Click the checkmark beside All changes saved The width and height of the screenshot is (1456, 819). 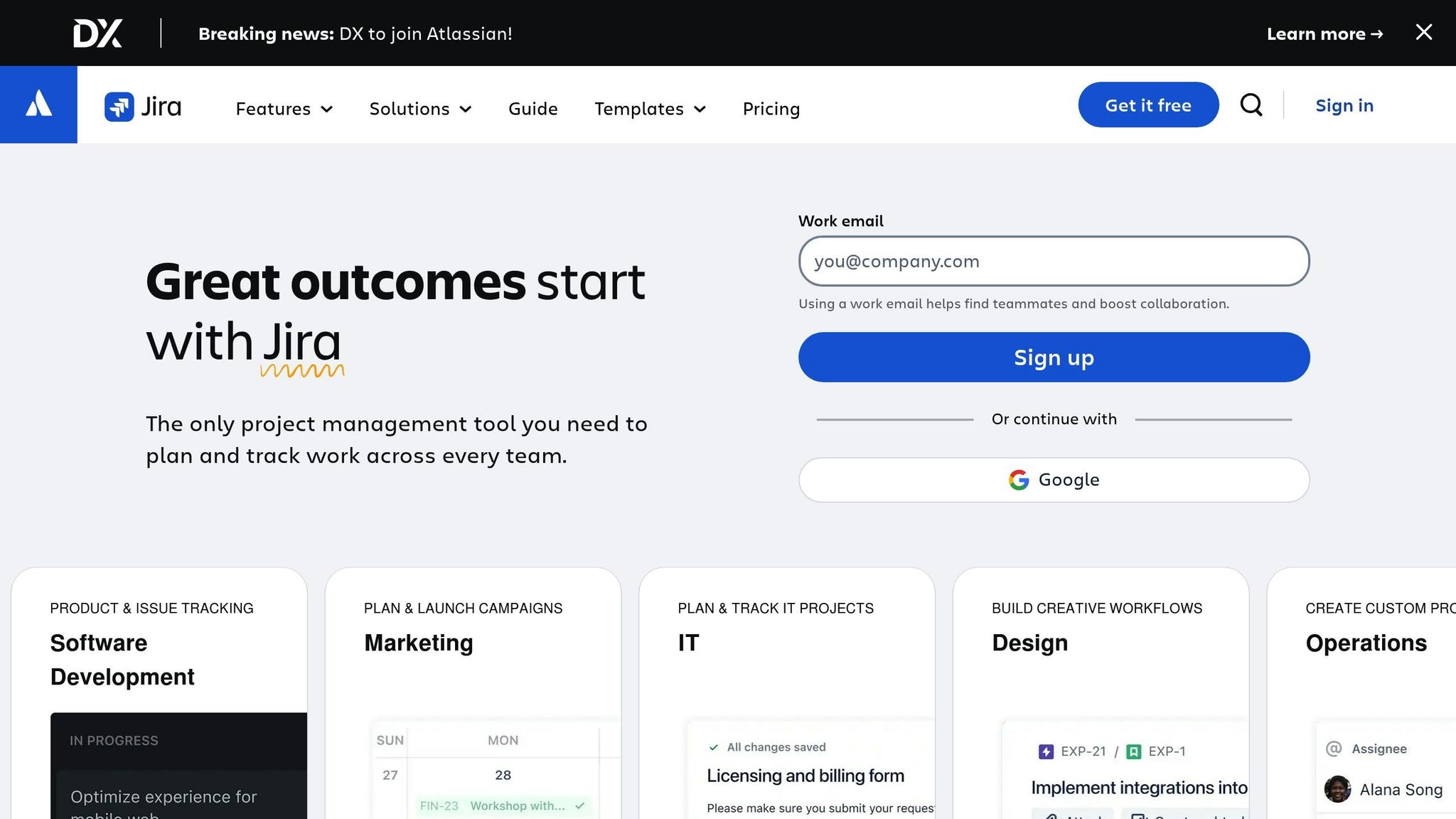[x=712, y=746]
